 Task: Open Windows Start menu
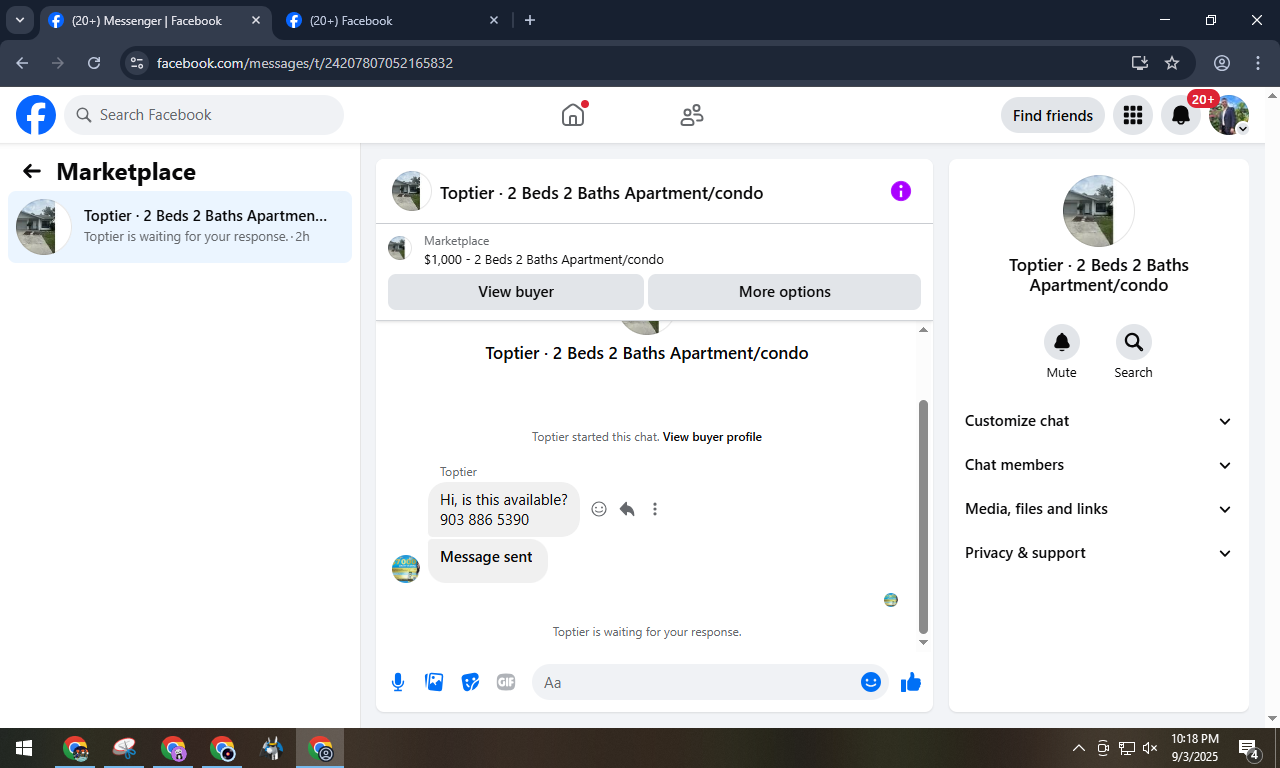point(24,748)
